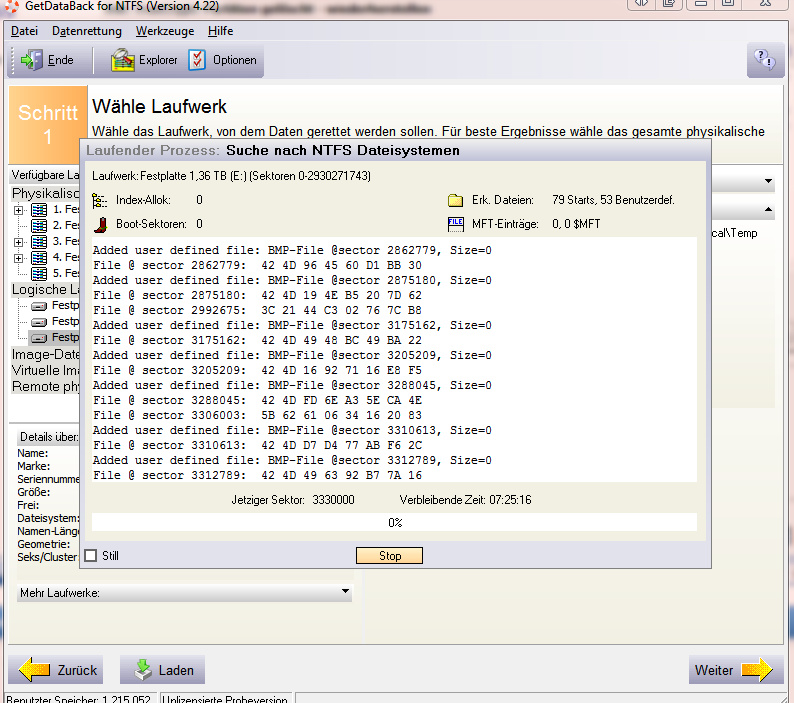Click the Laufwerk Festplatte 1,36 TB line
Viewport: 794px width, 703px height.
tap(231, 176)
